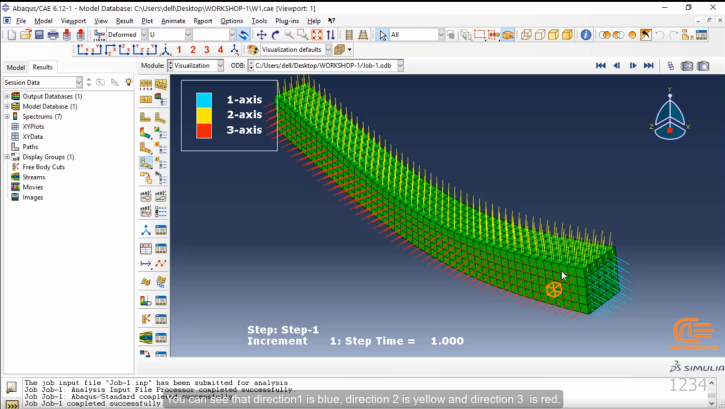Screen dimensions: 725x409
Task: Select Paths in the results tree
Action: pos(30,147)
